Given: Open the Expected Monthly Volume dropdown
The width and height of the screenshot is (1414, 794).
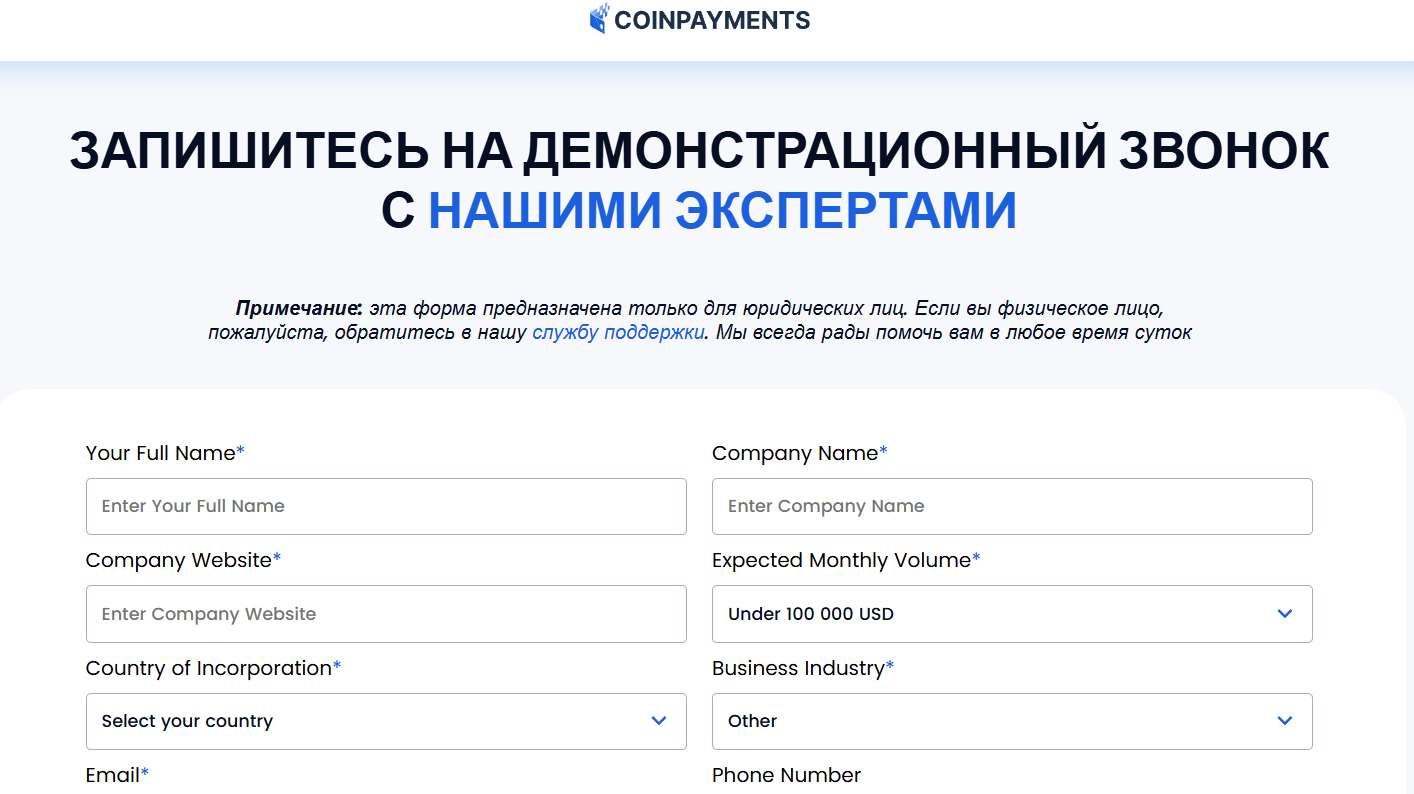Looking at the screenshot, I should tap(1012, 614).
